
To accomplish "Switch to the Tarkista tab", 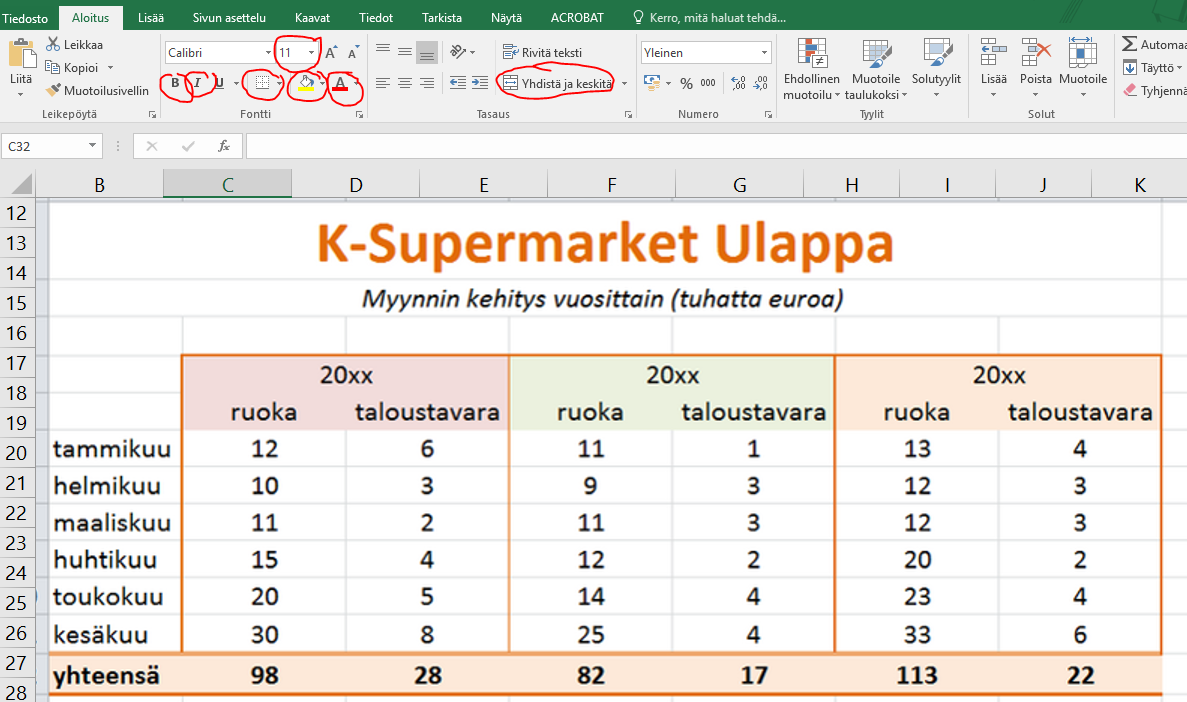I will [442, 17].
